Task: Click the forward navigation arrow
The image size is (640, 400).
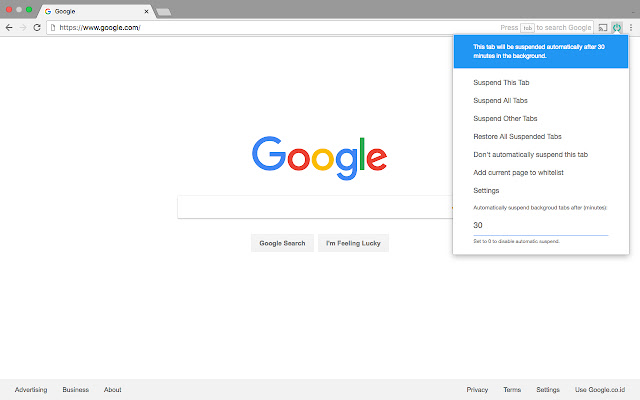Action: [x=23, y=28]
